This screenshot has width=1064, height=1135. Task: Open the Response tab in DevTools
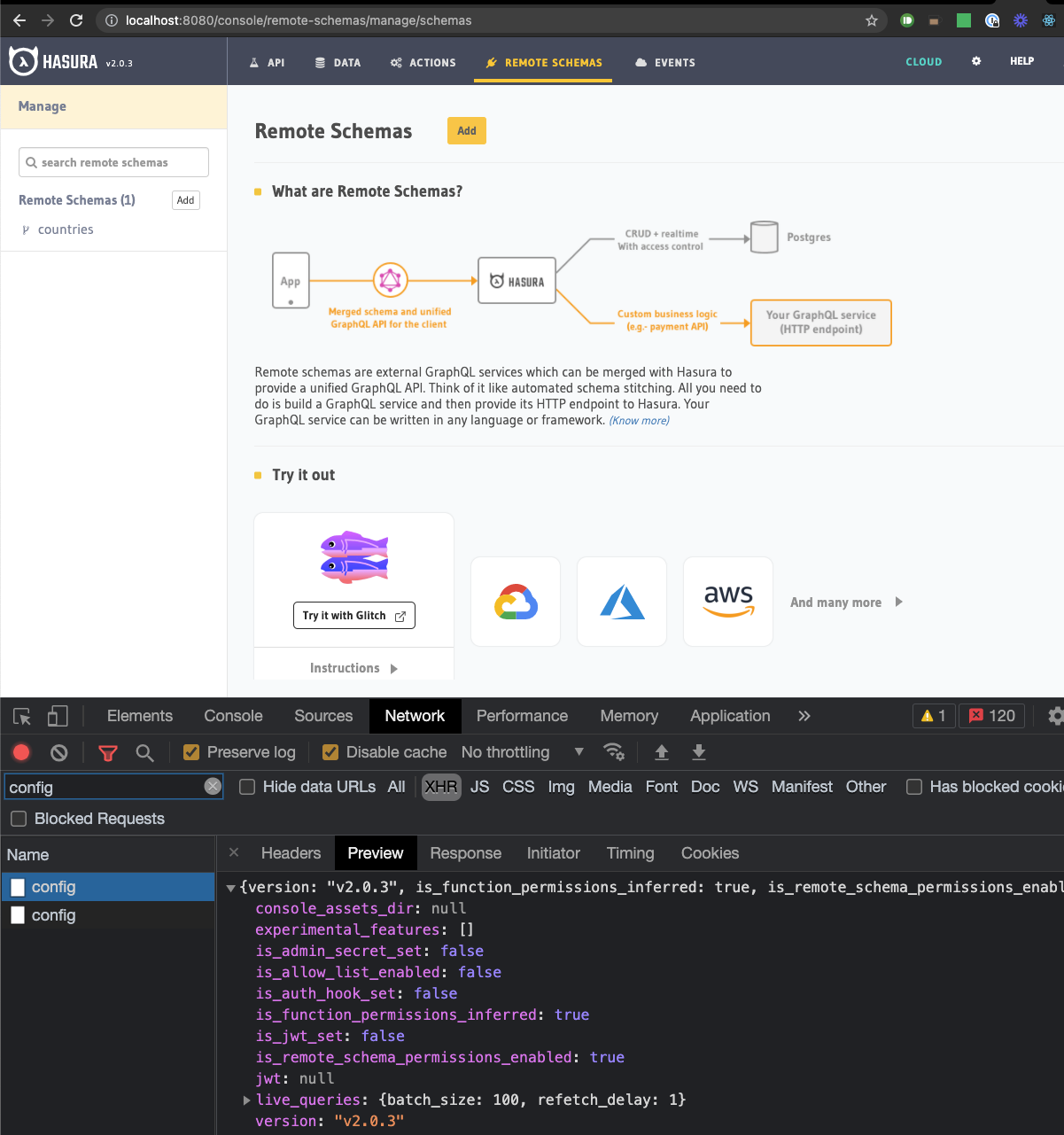point(465,852)
